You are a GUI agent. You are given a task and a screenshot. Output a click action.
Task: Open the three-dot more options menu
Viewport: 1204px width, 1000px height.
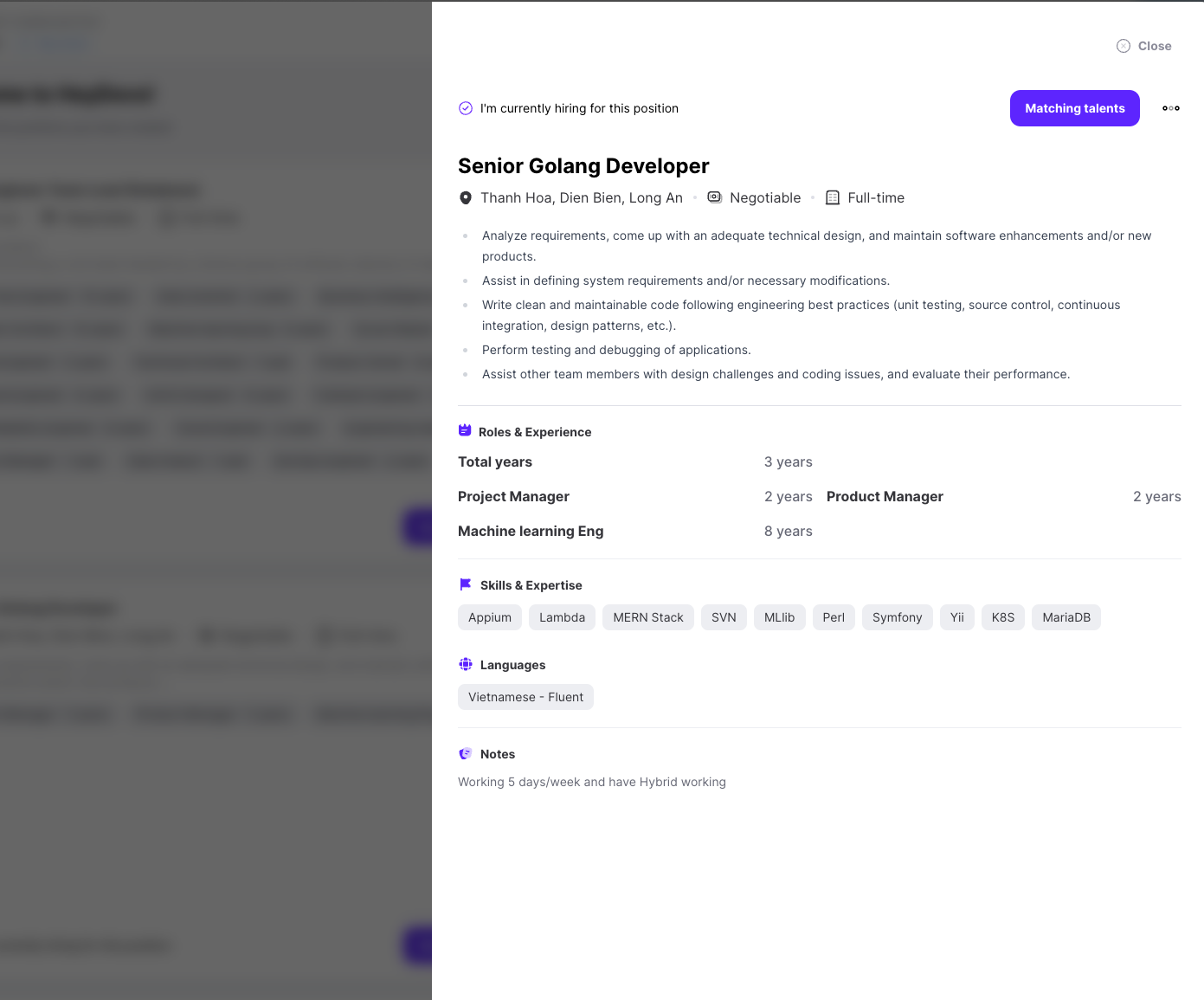pyautogui.click(x=1171, y=108)
